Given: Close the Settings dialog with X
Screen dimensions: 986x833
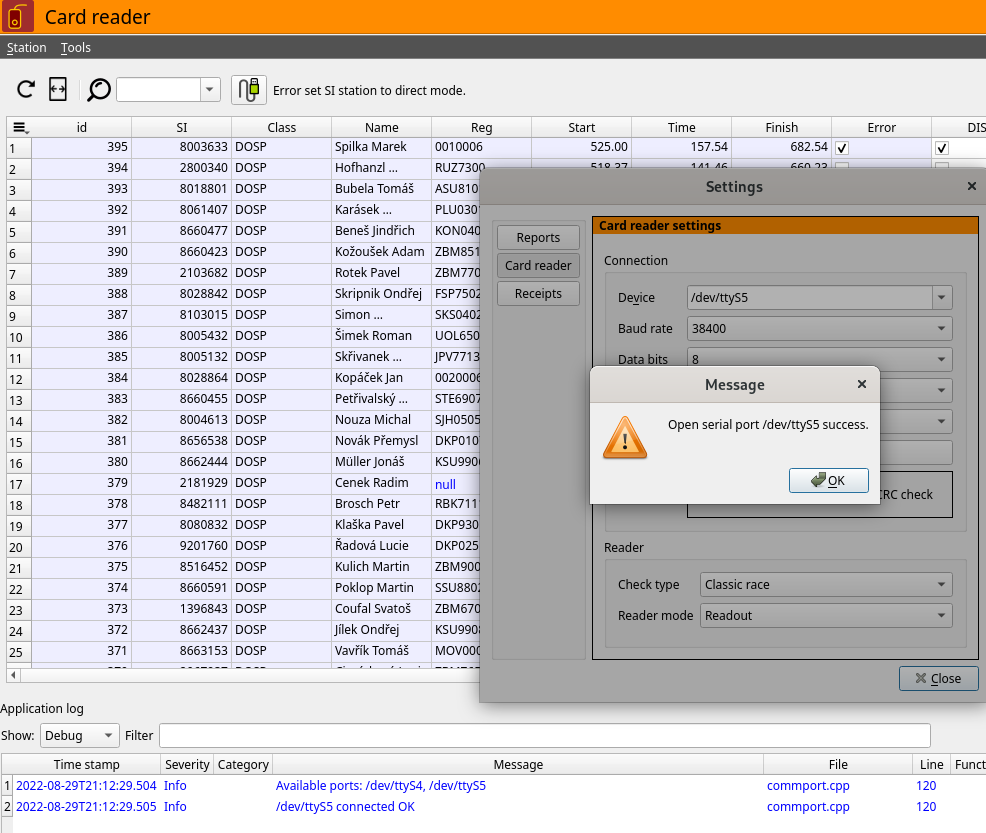Looking at the screenshot, I should pos(972,186).
